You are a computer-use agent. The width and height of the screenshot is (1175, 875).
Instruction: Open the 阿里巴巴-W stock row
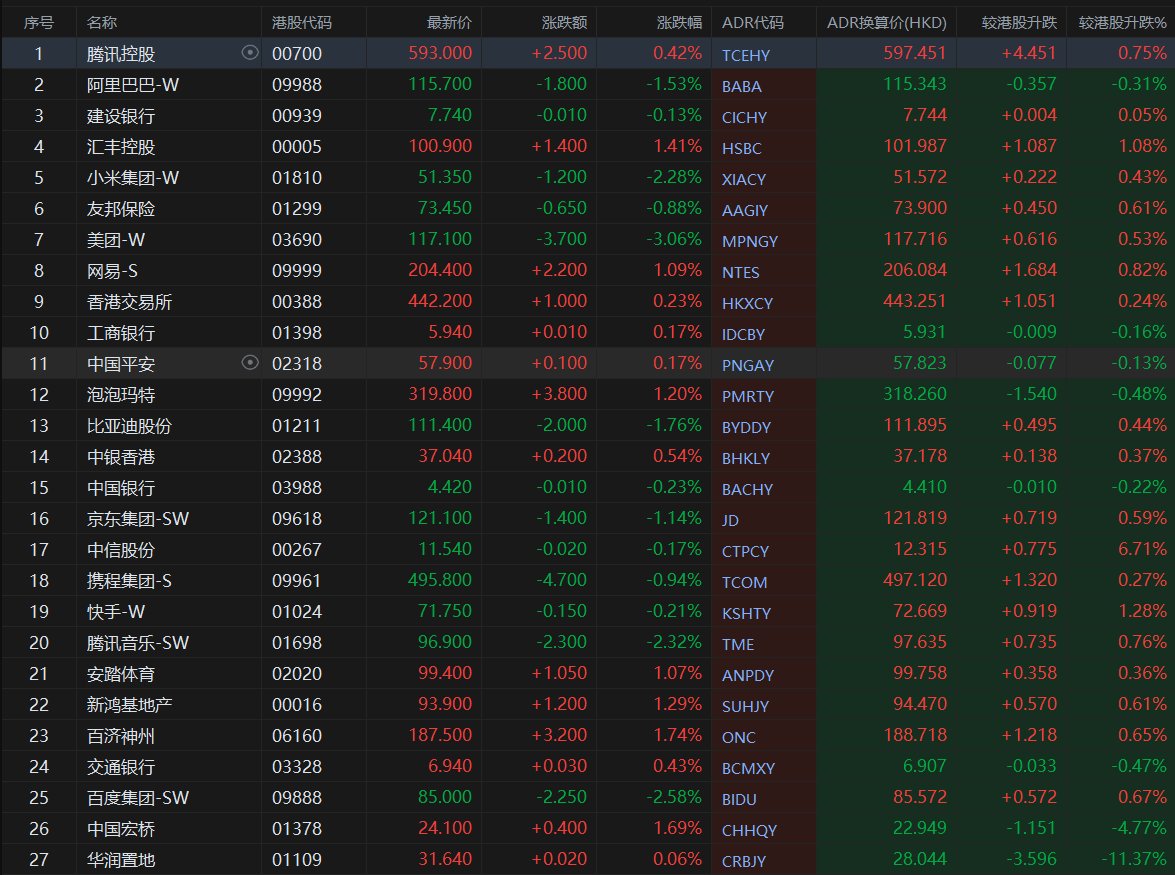point(133,85)
